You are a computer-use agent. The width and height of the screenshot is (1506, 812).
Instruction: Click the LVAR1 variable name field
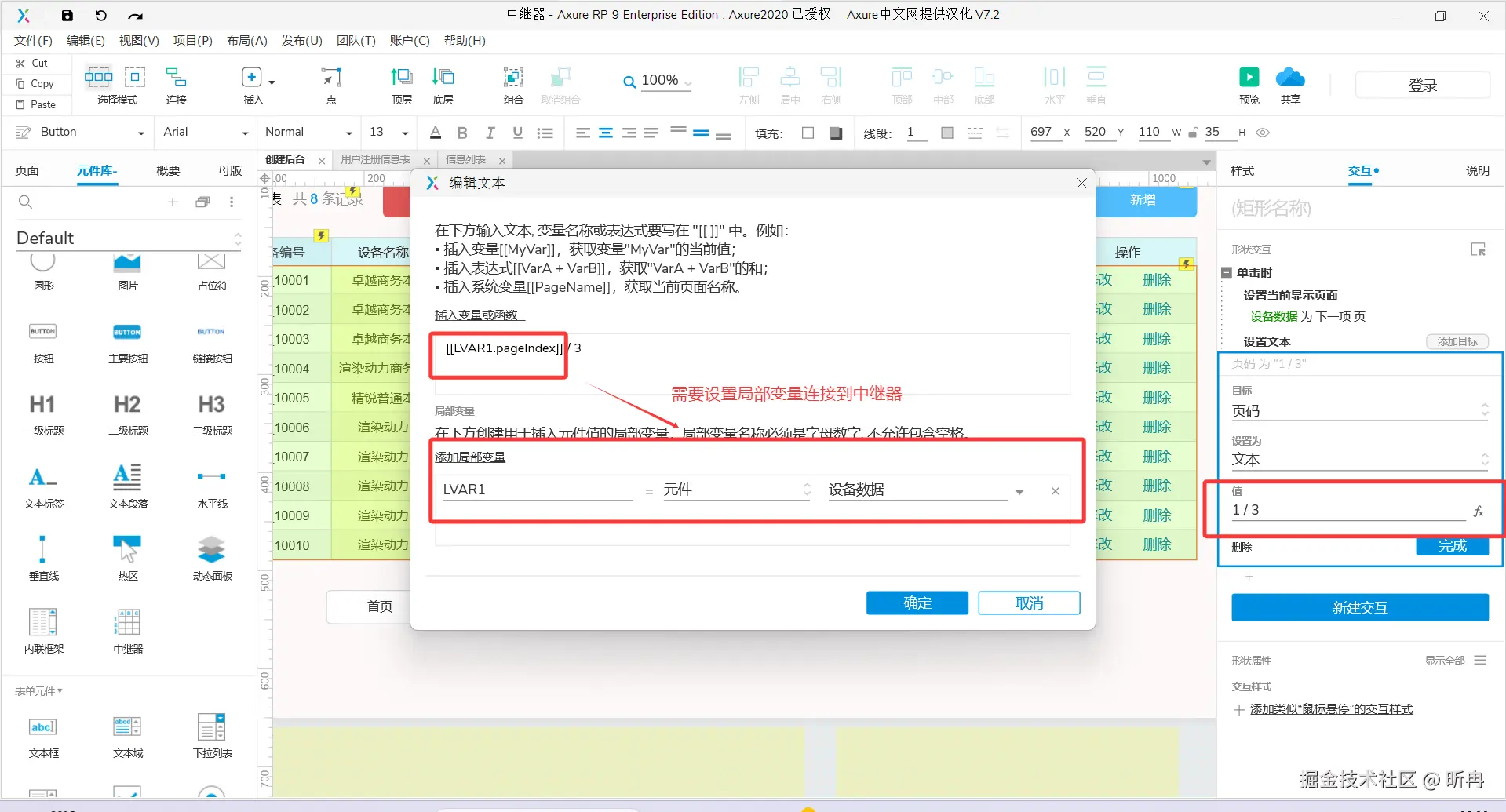(538, 490)
